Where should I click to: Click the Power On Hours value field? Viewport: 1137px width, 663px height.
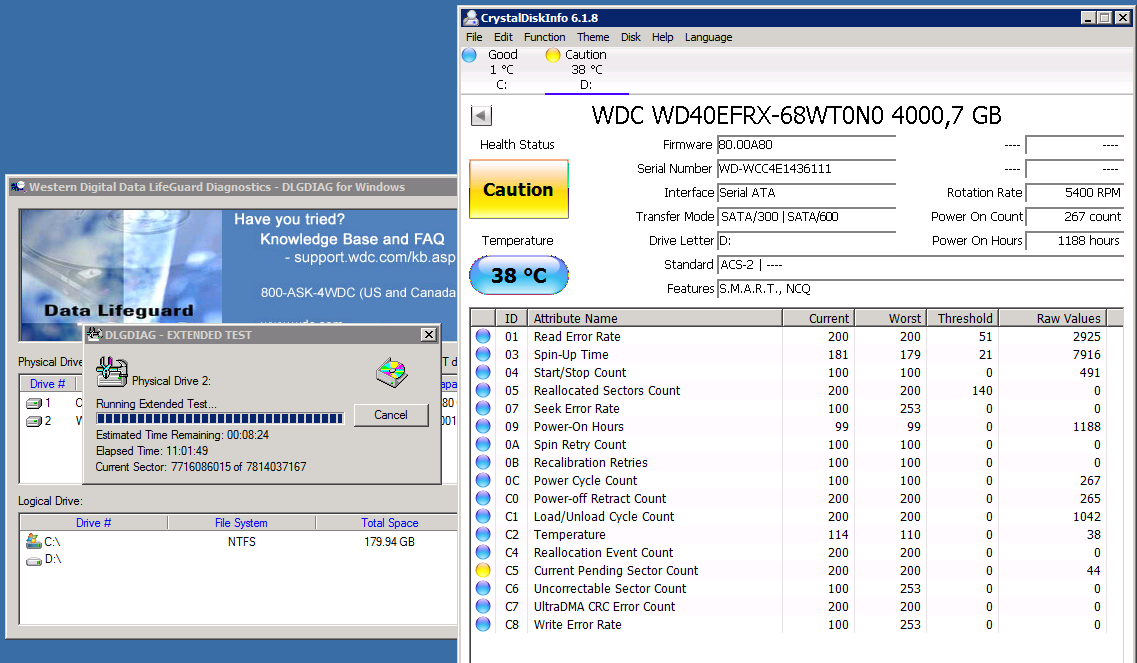(x=1075, y=241)
